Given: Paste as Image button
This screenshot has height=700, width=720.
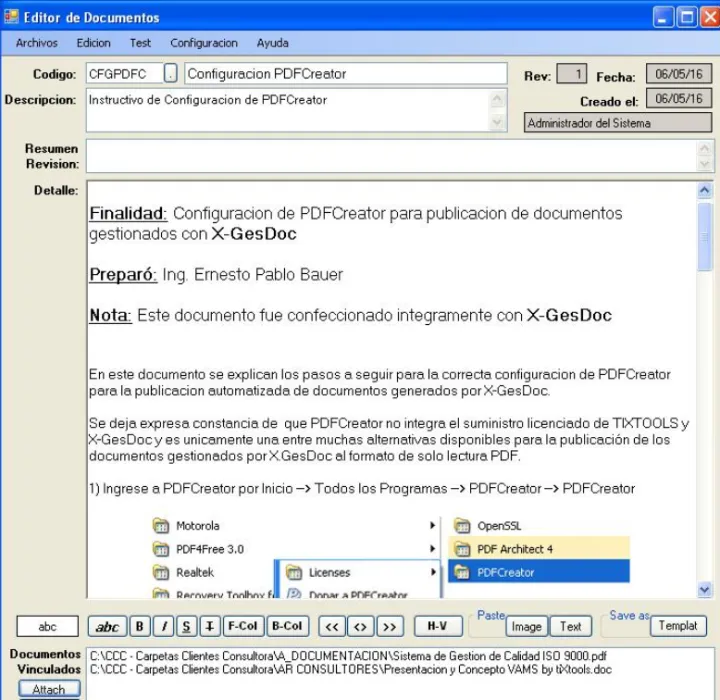Looking at the screenshot, I should (526, 627).
